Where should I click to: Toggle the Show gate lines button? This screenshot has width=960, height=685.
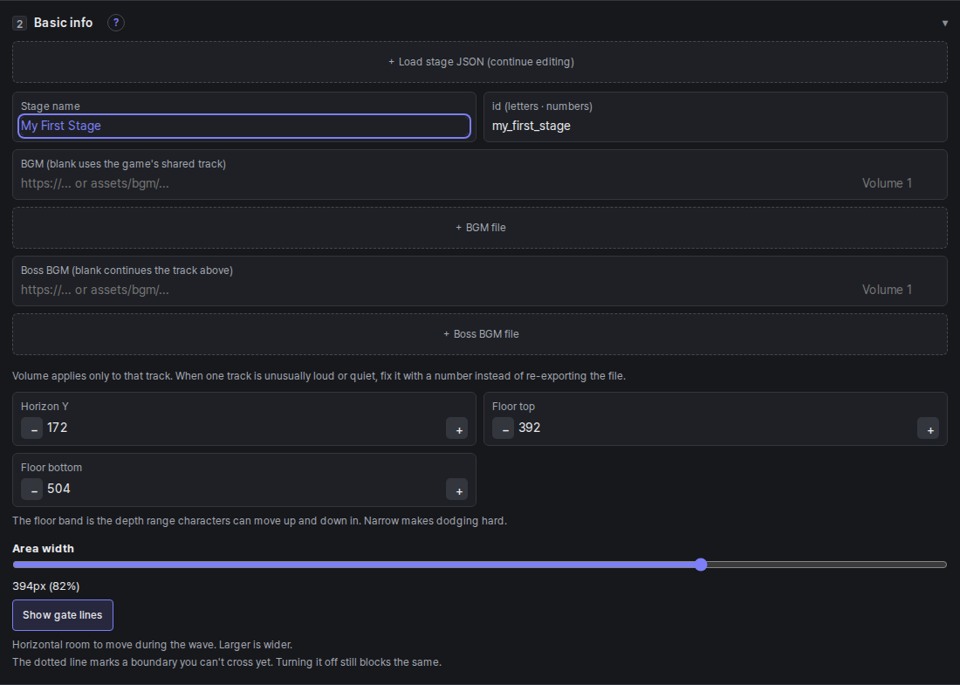coord(62,615)
